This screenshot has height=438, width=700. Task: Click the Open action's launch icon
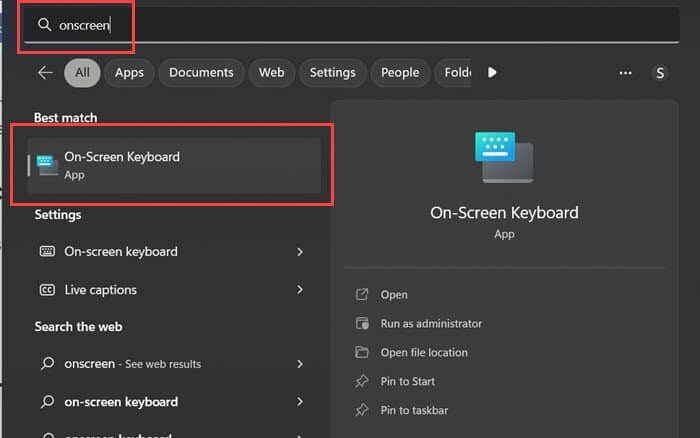point(362,295)
